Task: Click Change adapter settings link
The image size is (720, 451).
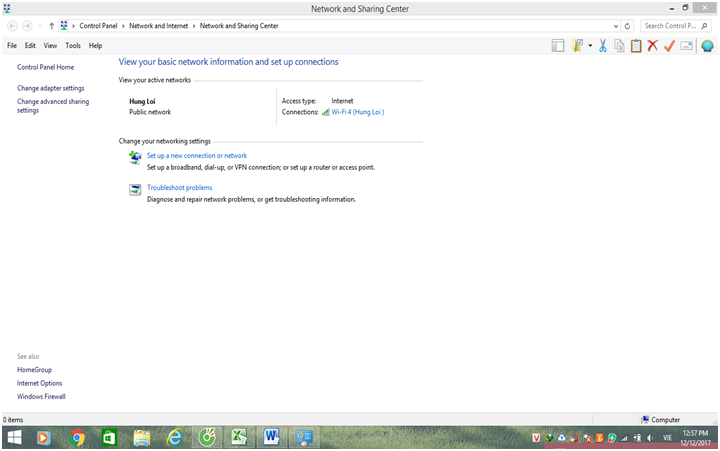Action: point(51,88)
